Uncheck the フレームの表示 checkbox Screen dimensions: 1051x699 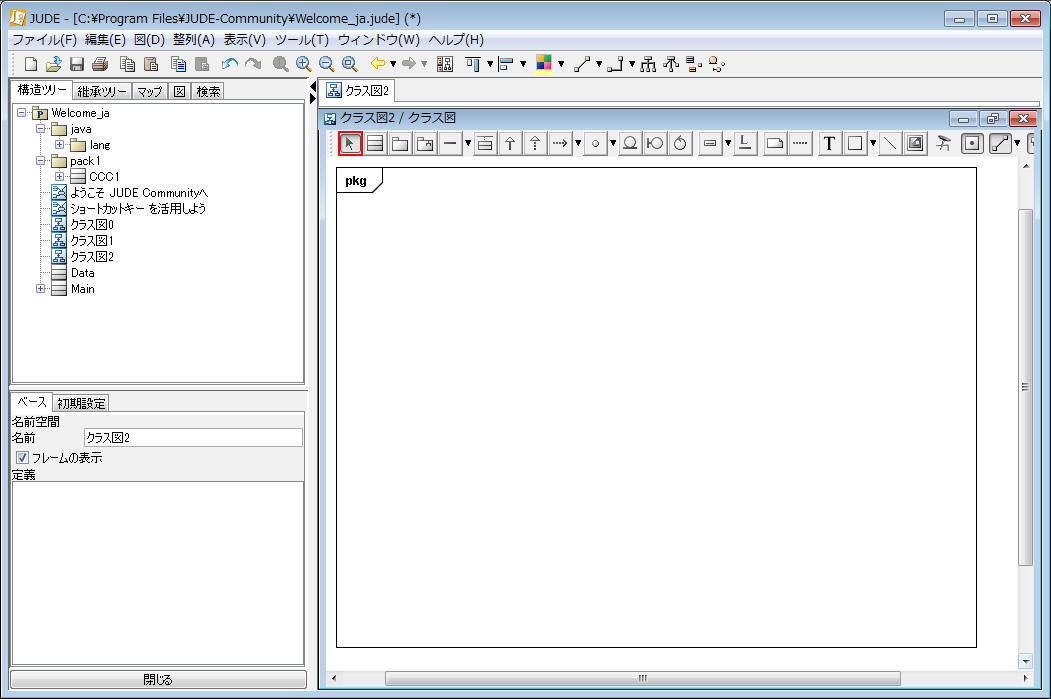(x=22, y=458)
